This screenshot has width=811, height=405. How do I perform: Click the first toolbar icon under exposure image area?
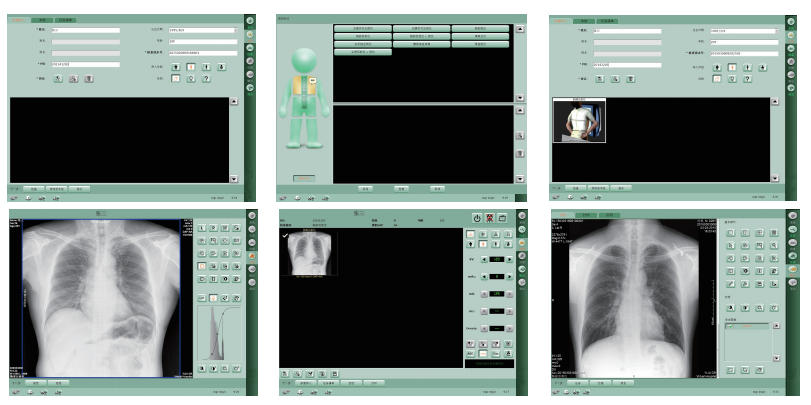[x=285, y=373]
